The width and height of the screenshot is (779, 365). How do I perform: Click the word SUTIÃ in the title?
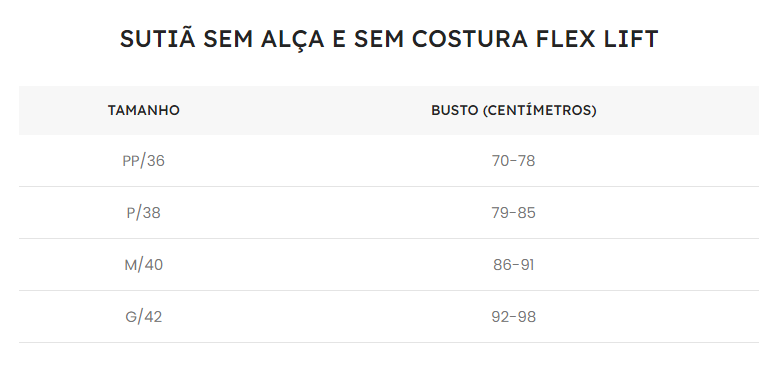[157, 37]
